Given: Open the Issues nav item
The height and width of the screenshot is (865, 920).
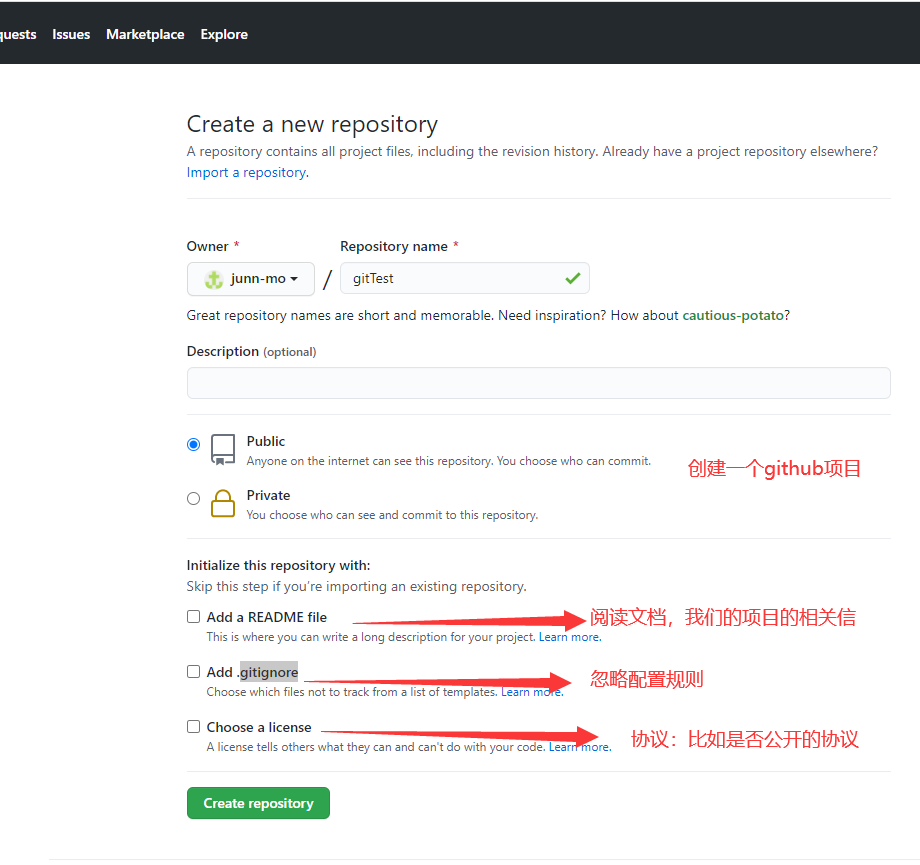Looking at the screenshot, I should [71, 35].
